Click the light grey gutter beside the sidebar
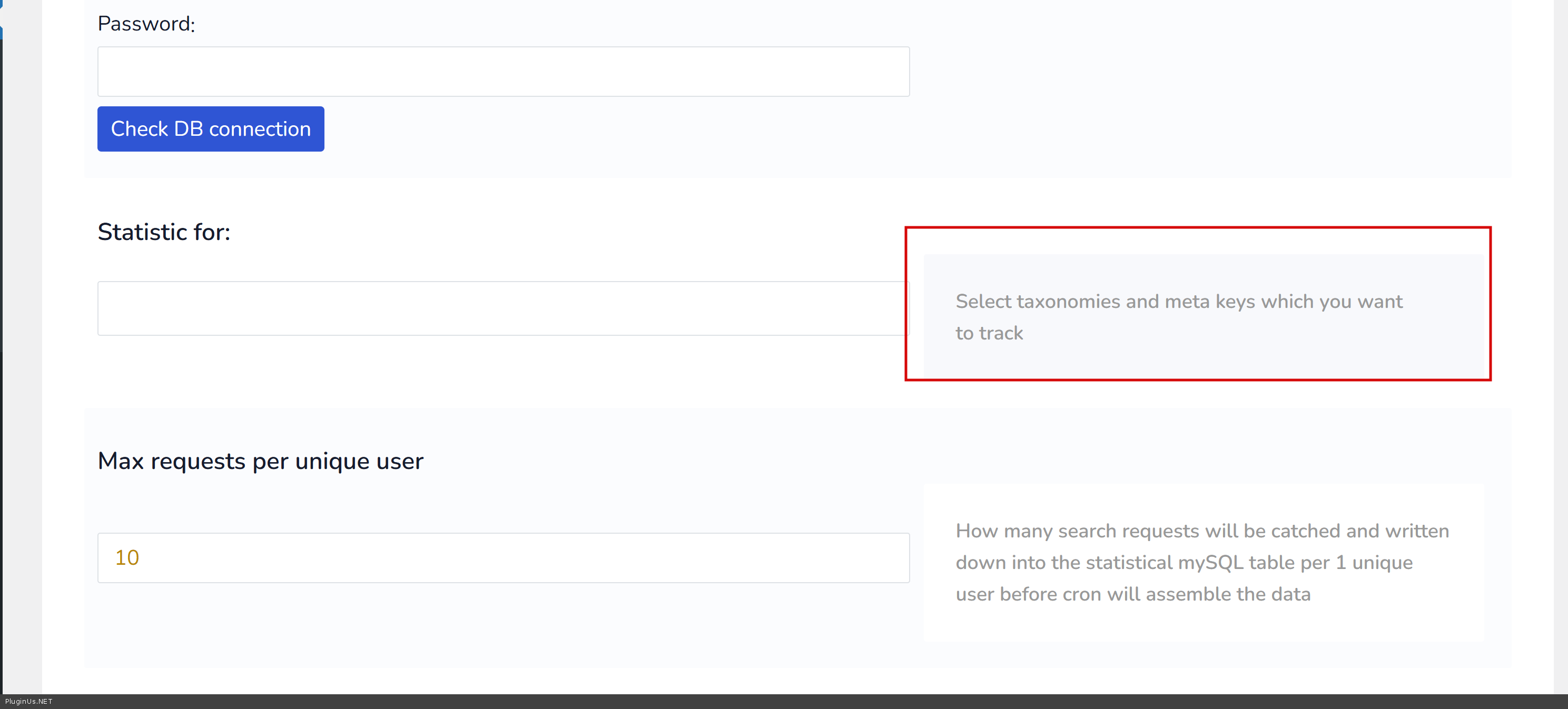Screen dimensions: 1568x709 tap(22, 365)
